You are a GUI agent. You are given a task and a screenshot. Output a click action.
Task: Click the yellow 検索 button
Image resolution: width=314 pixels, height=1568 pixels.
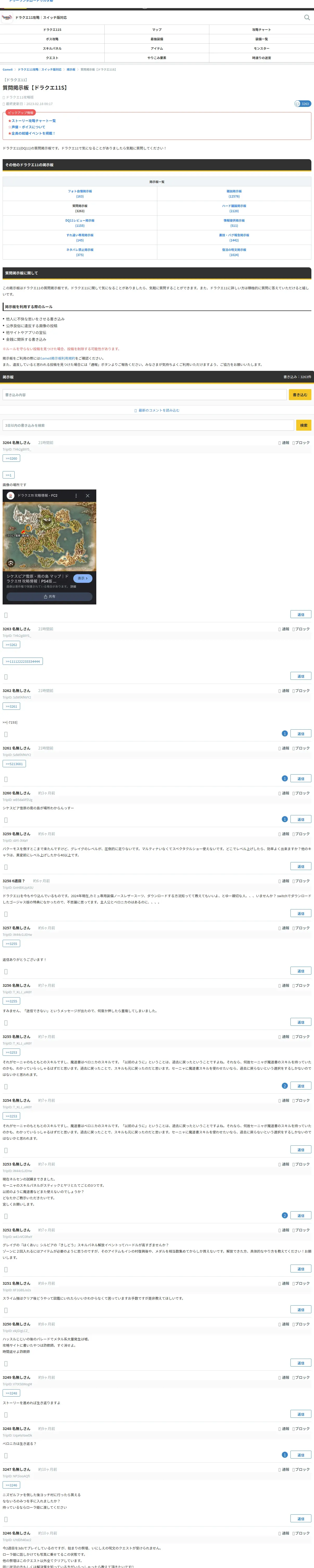pyautogui.click(x=304, y=425)
